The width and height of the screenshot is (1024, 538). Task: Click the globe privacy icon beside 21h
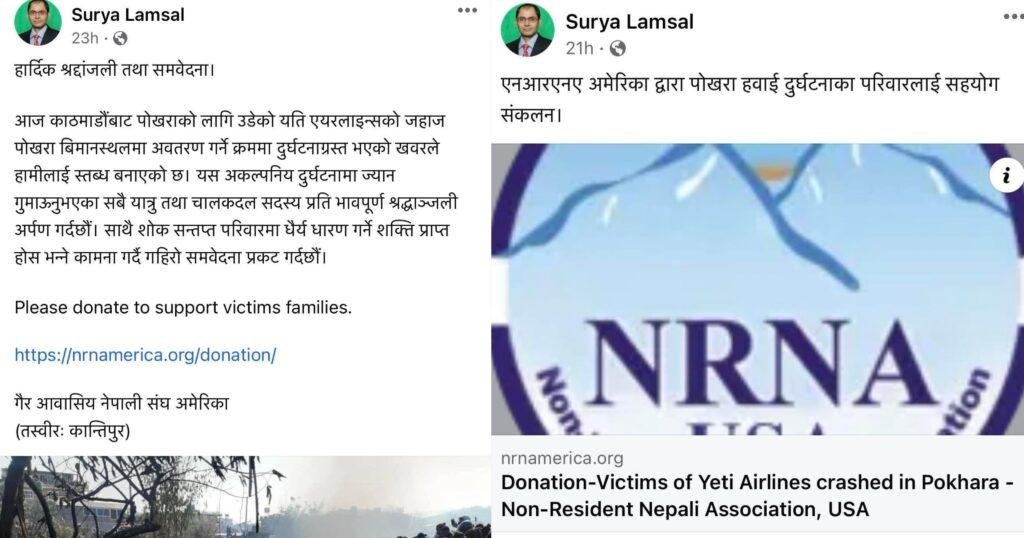[617, 48]
